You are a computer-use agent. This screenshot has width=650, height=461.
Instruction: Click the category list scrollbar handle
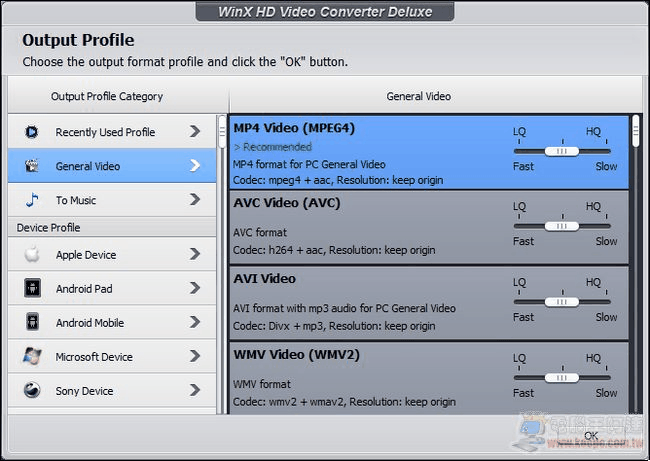click(222, 132)
